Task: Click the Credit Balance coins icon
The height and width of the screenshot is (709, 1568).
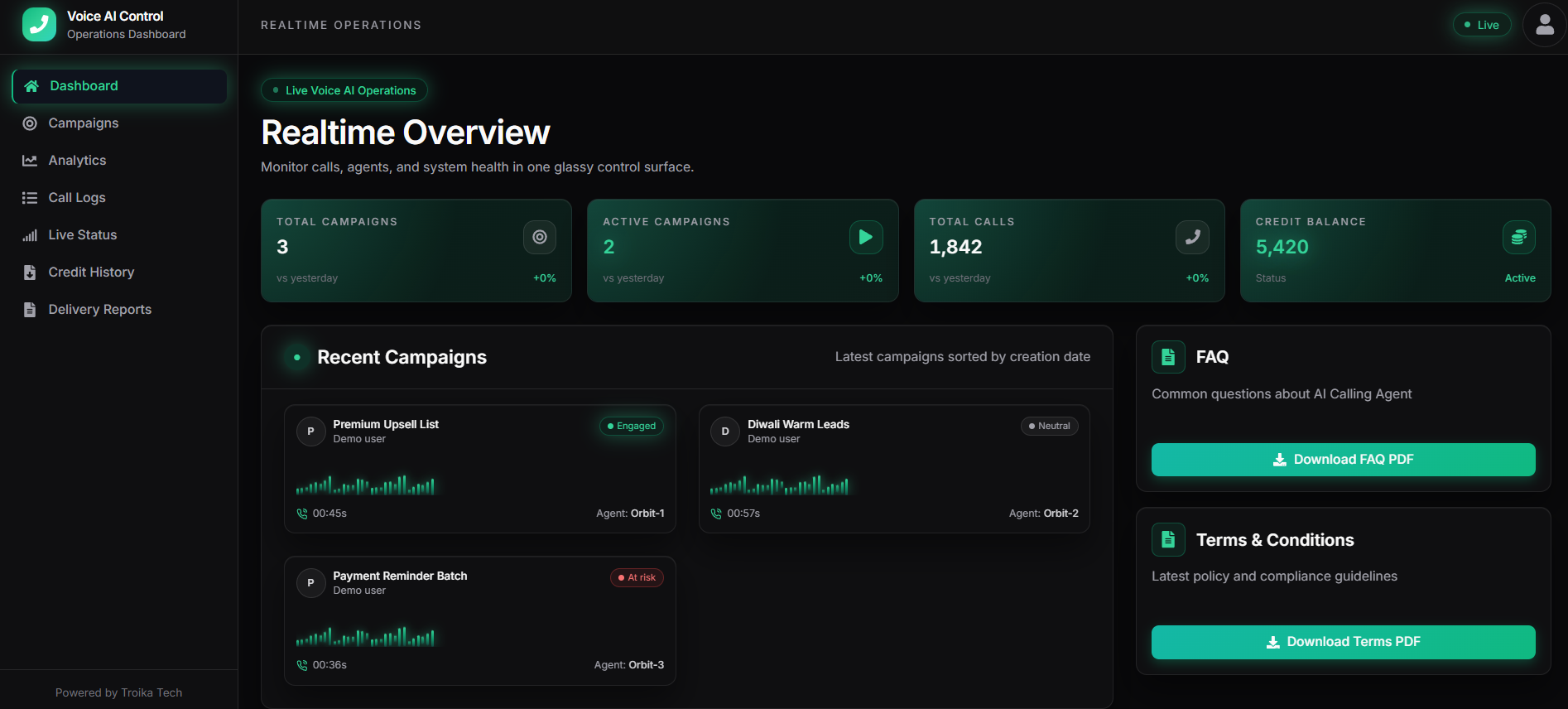Action: pos(1518,238)
